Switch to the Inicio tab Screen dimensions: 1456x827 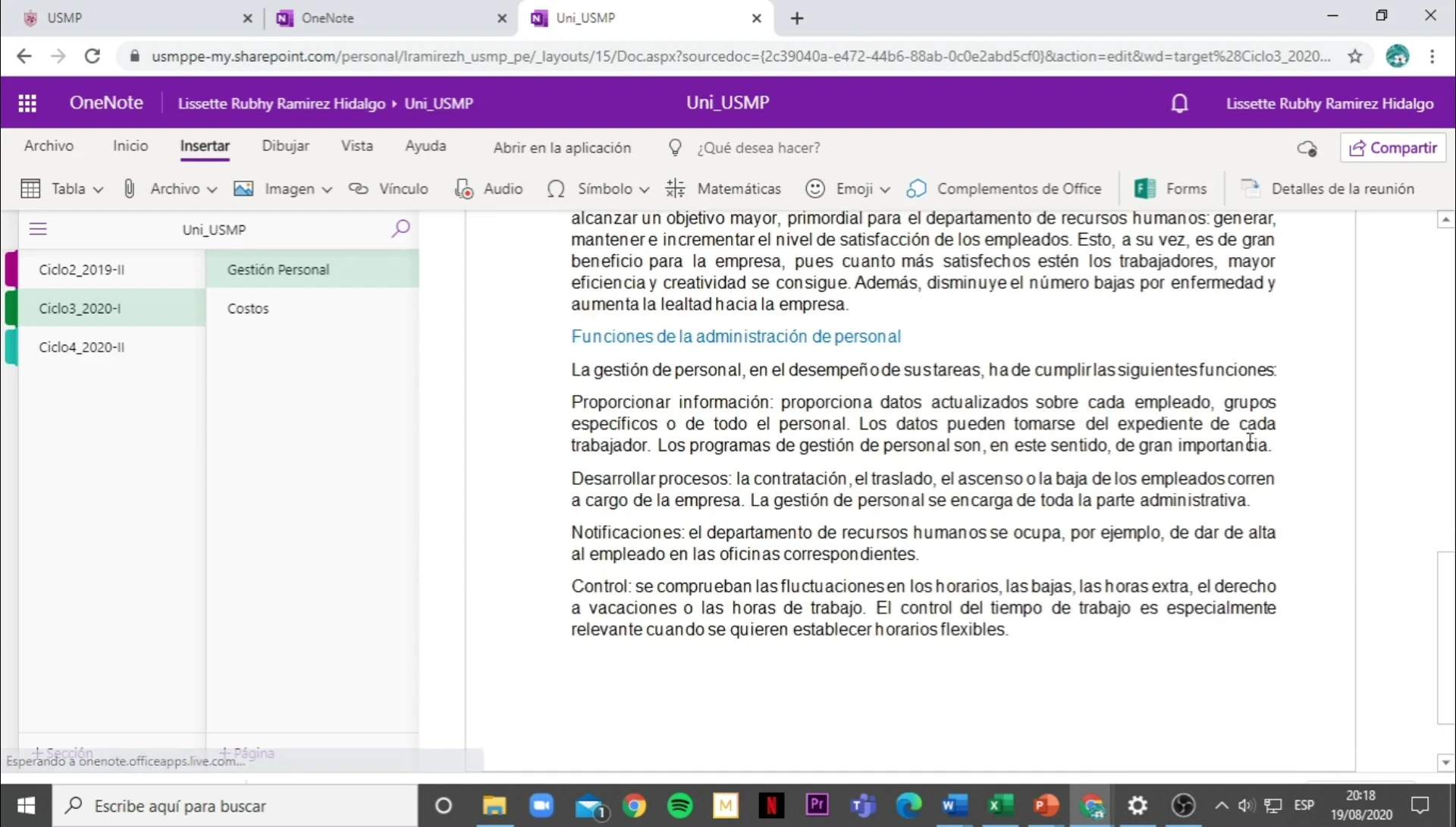pos(130,146)
